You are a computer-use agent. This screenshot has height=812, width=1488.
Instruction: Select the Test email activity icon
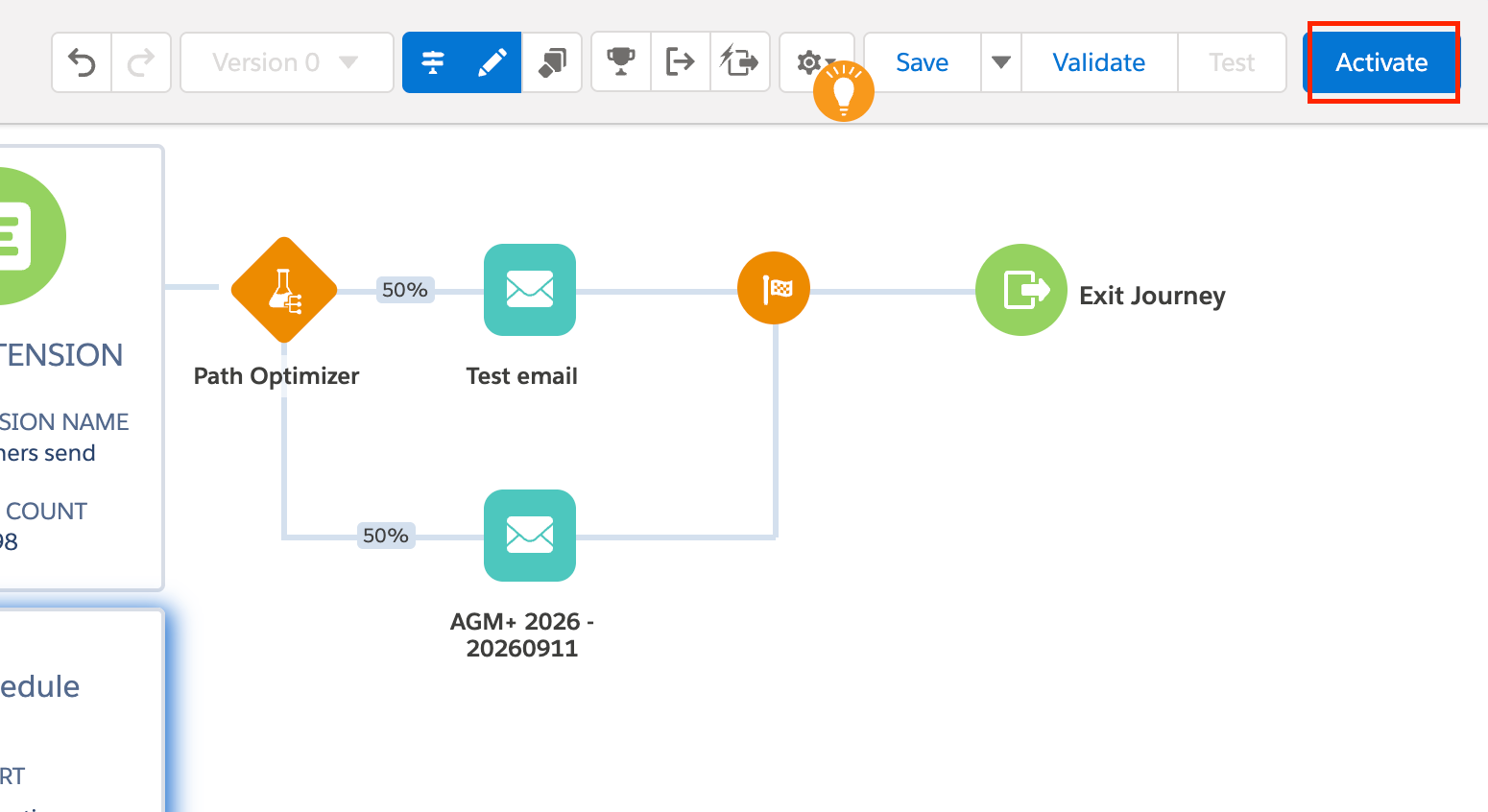pos(530,290)
